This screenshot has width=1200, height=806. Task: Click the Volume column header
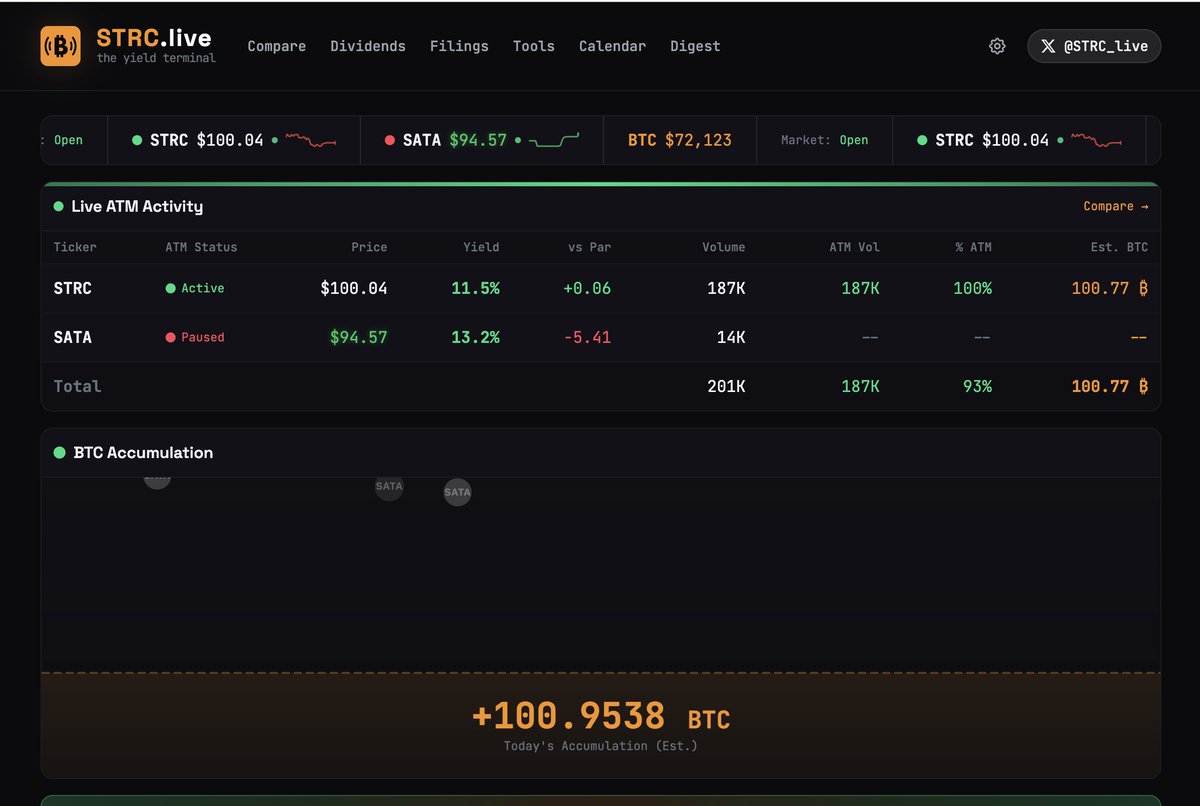click(723, 247)
